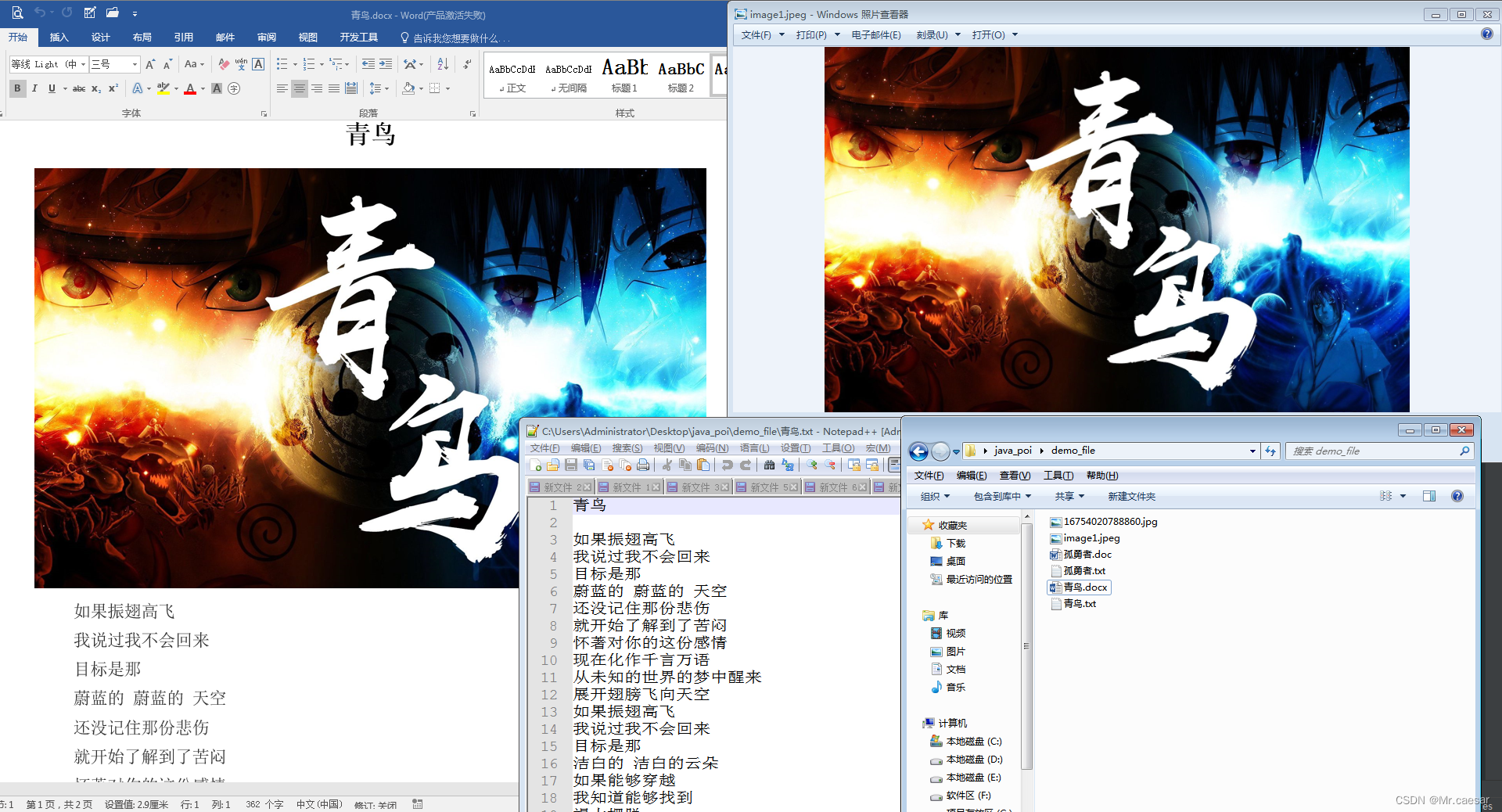The height and width of the screenshot is (812, 1502).
Task: Open the Word font name dropdown
Action: click(83, 64)
